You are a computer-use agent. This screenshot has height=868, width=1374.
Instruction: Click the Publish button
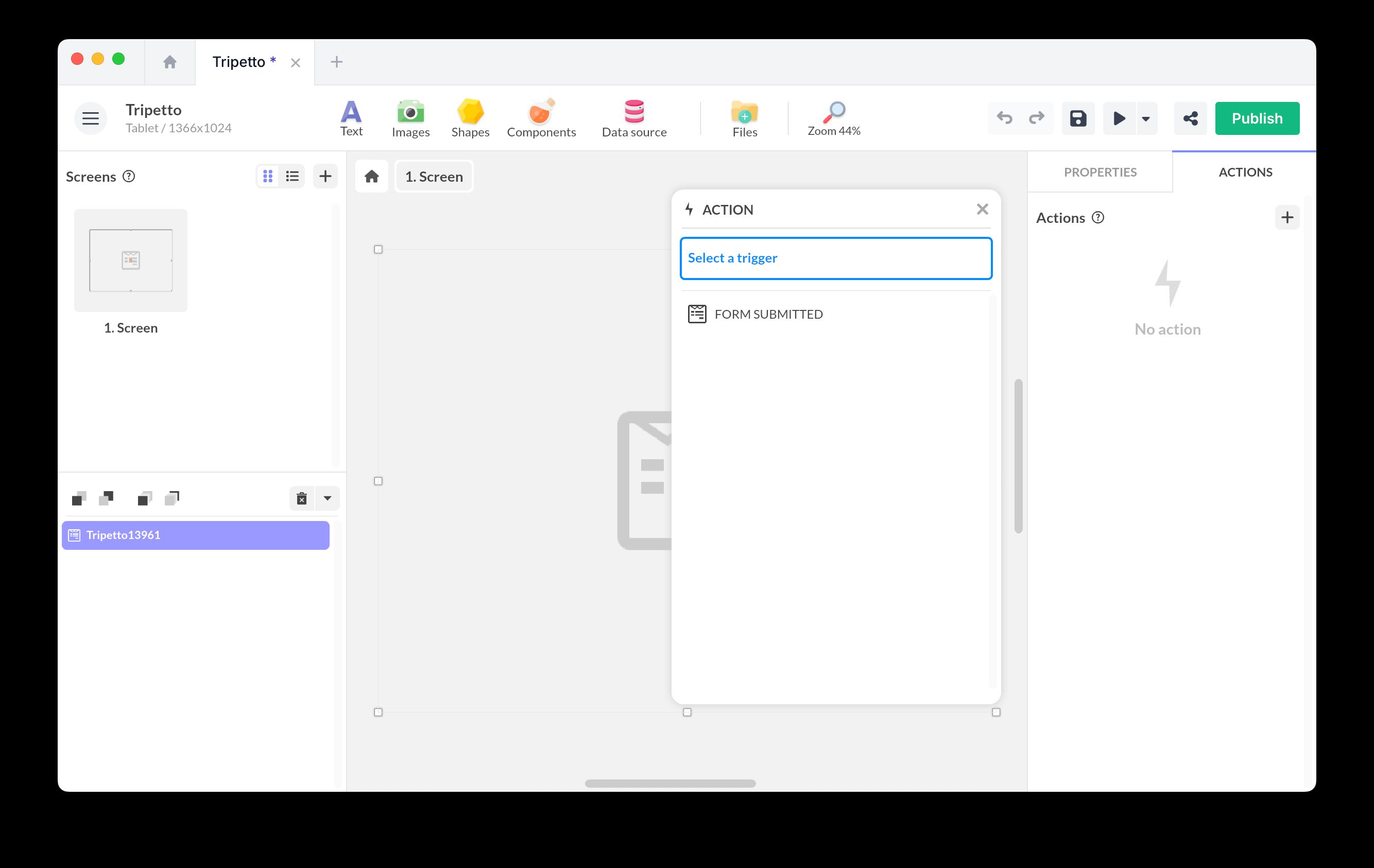point(1257,118)
